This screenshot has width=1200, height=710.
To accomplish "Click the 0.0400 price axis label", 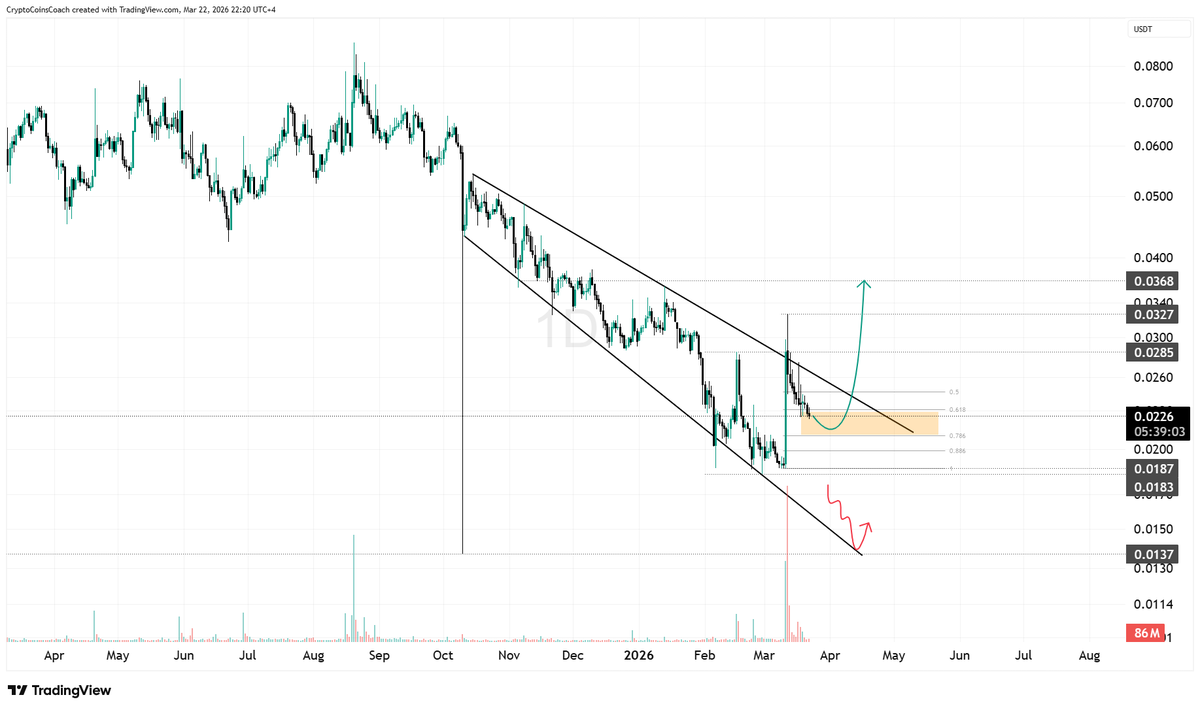I will (1152, 258).
